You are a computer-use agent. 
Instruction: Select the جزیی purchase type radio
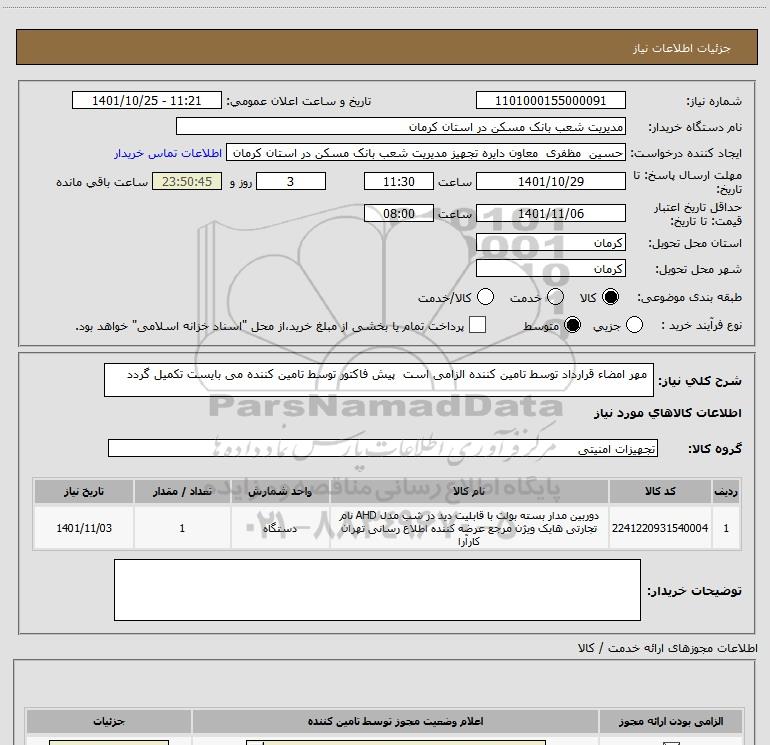[x=634, y=325]
